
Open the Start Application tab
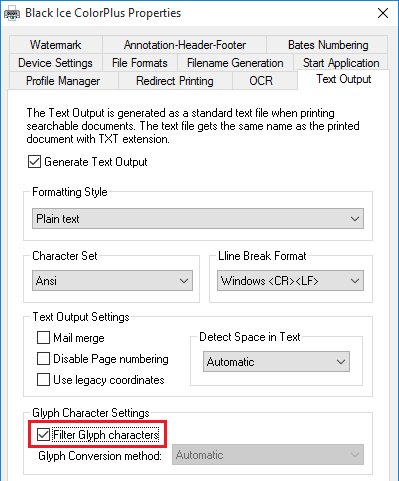(341, 63)
